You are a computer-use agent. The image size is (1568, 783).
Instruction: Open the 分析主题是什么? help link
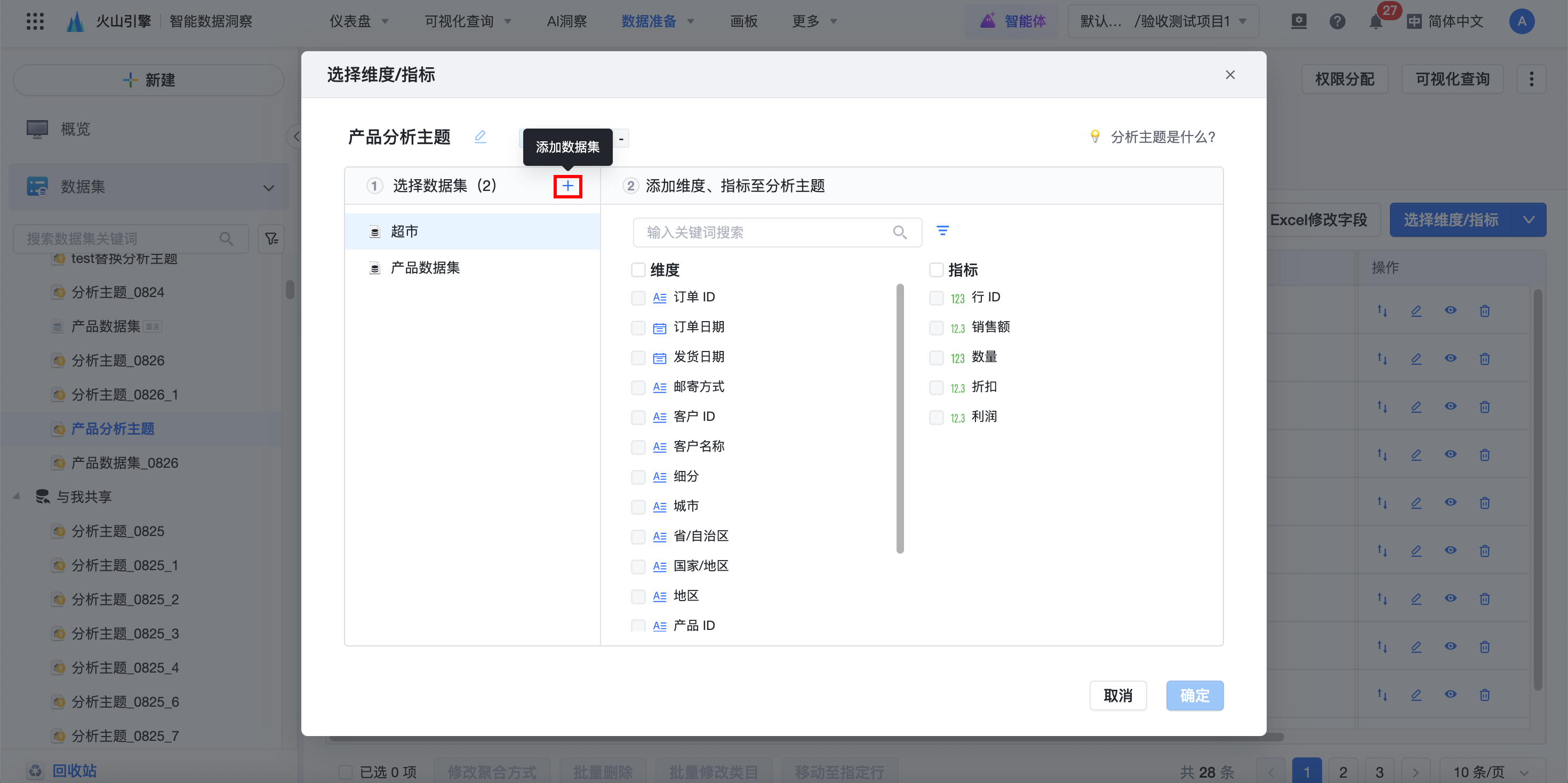click(x=1162, y=137)
